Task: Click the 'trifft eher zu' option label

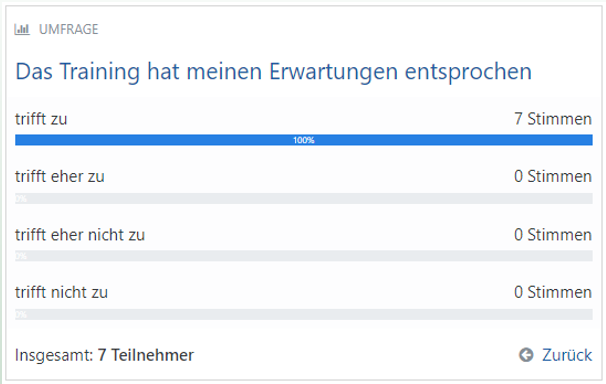Action: pos(60,177)
